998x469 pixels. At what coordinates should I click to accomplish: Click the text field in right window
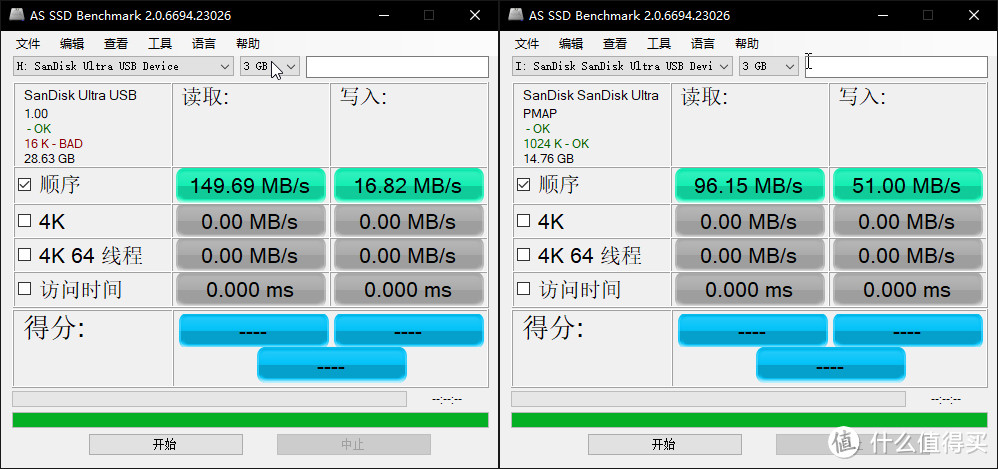coord(896,67)
